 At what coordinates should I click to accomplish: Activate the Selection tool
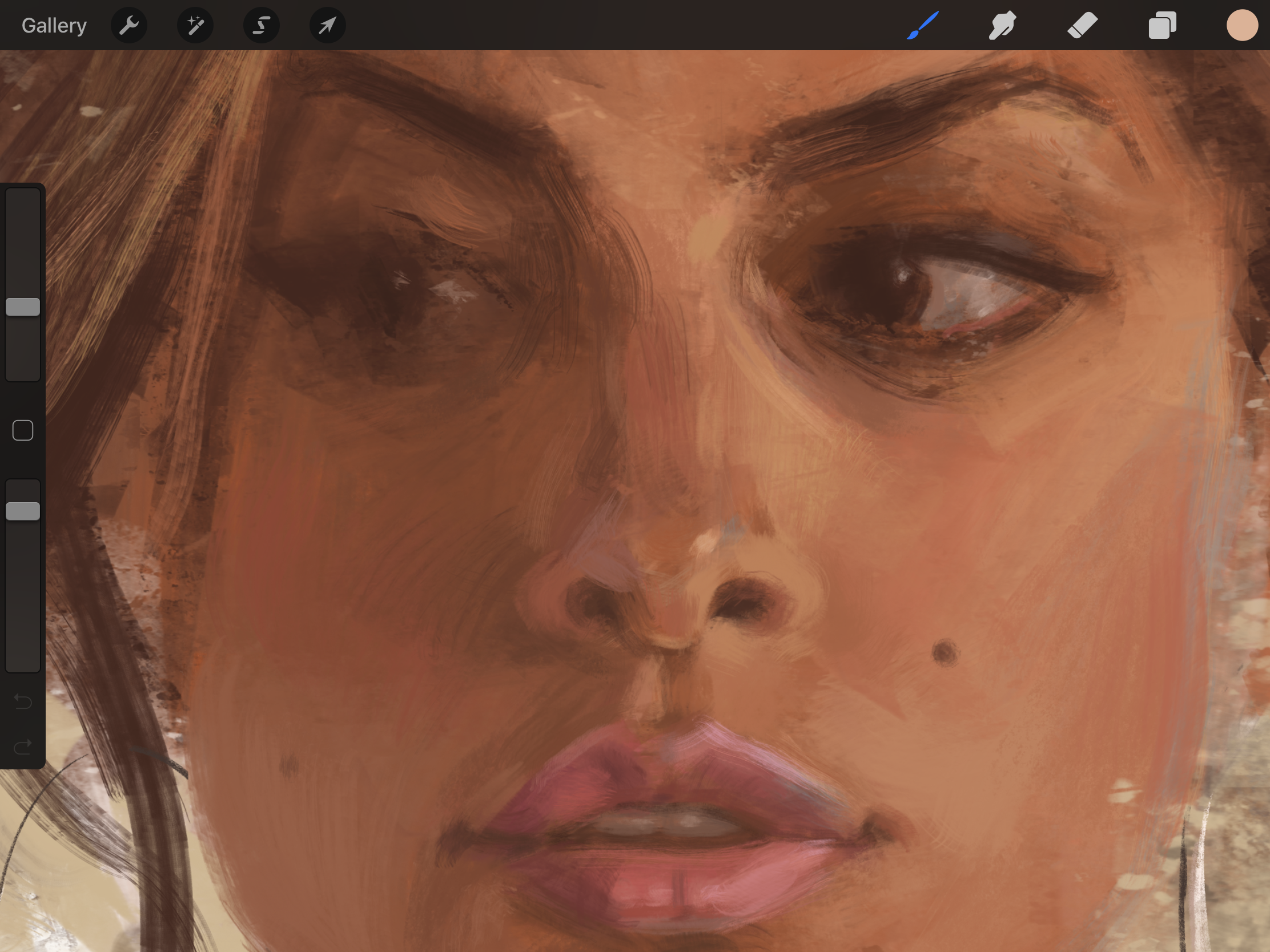pos(261,25)
